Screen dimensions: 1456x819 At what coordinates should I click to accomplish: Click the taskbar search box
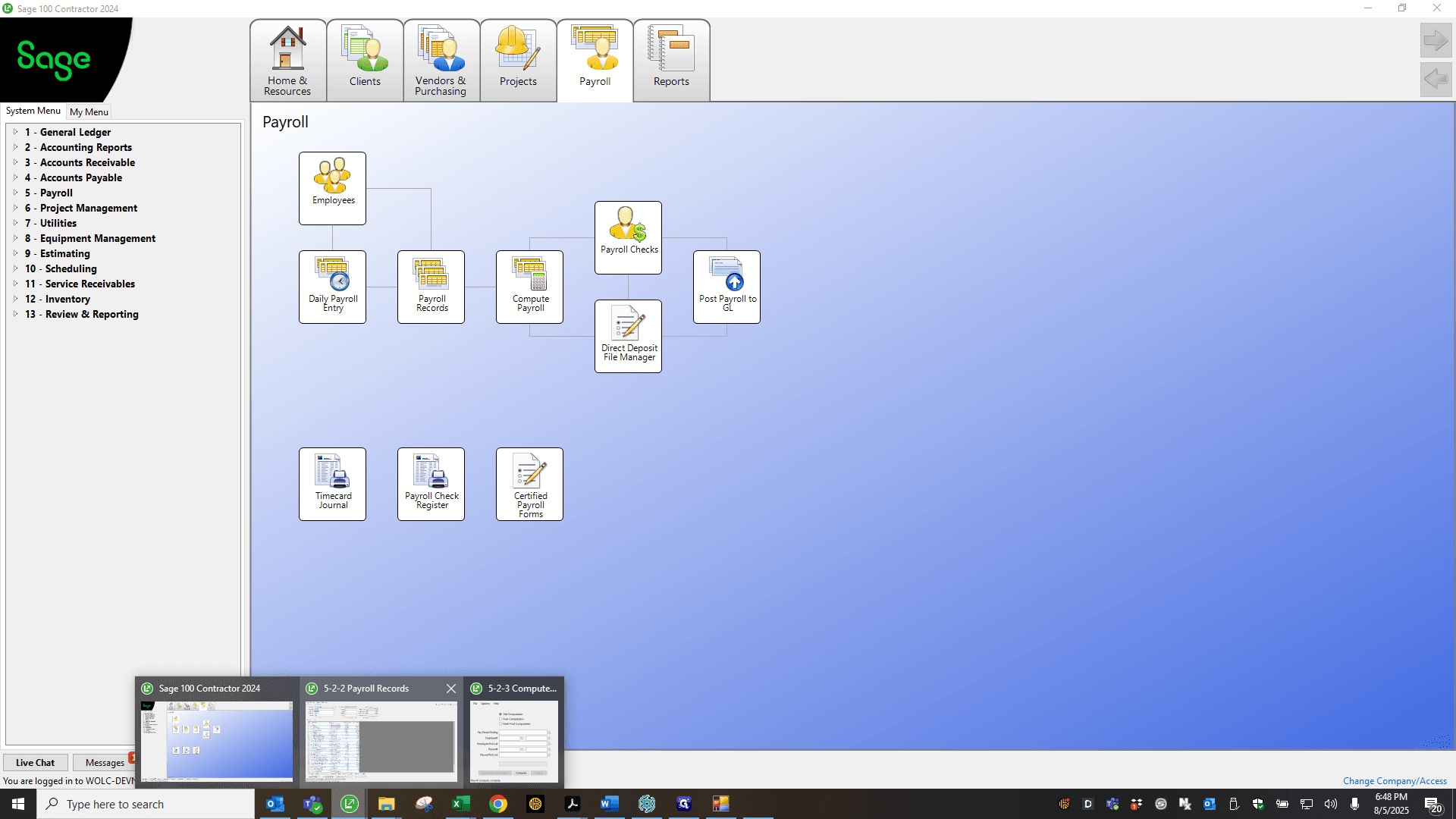[x=146, y=804]
